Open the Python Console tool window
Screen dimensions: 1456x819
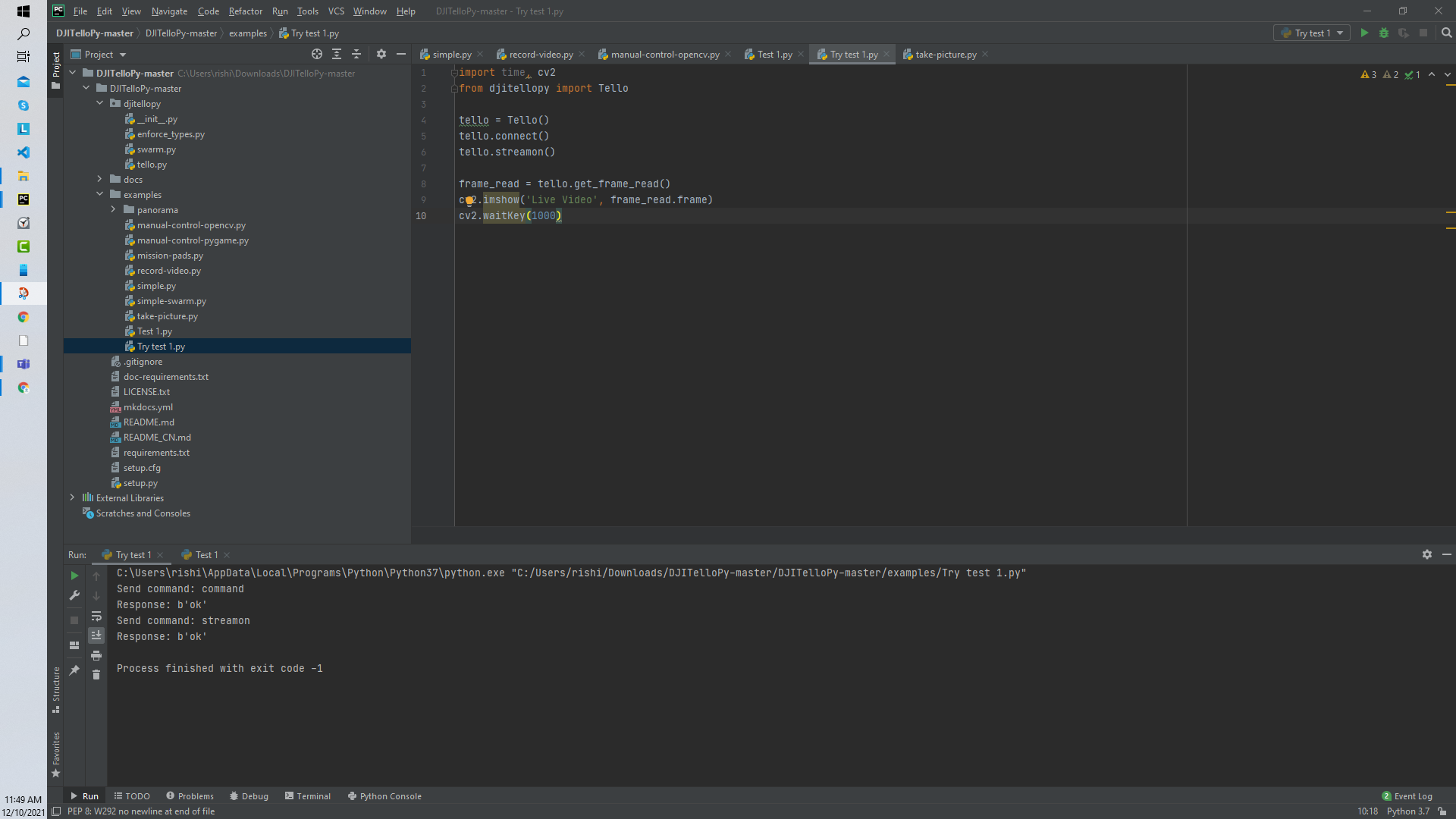click(x=384, y=795)
